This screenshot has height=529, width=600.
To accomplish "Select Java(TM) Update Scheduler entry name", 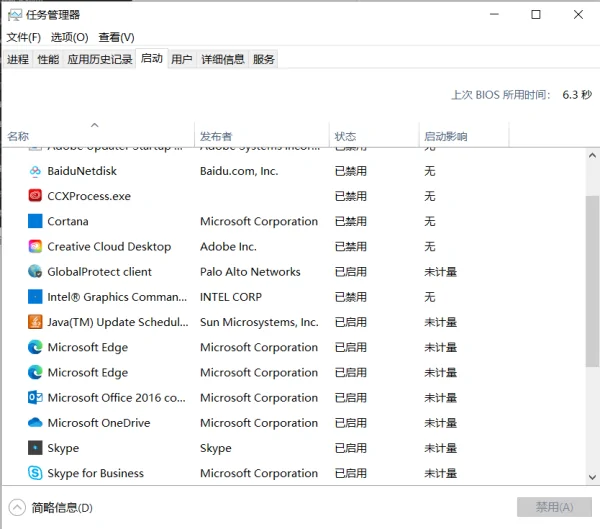I will 118,322.
